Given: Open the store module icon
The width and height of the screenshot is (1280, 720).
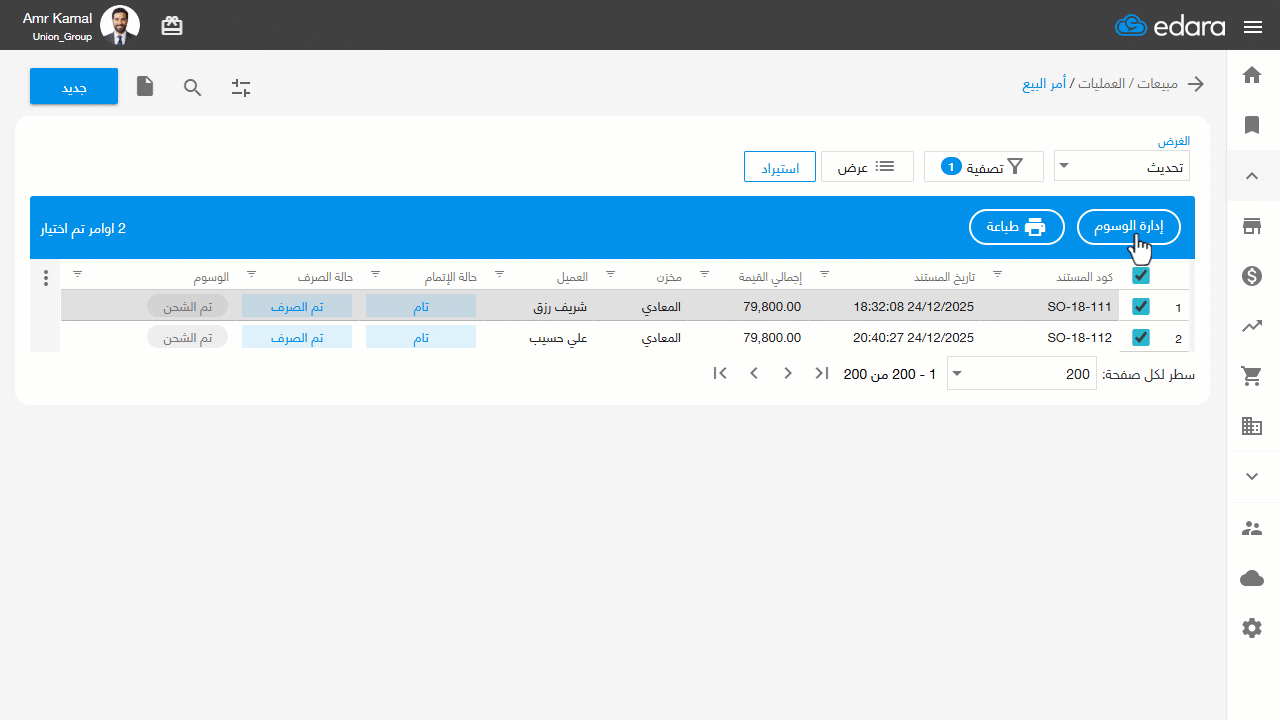Looking at the screenshot, I should click(1252, 226).
